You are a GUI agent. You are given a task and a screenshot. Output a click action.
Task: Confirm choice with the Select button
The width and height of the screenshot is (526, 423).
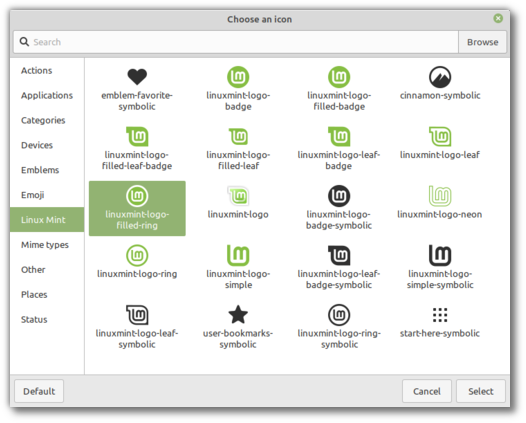click(x=481, y=391)
